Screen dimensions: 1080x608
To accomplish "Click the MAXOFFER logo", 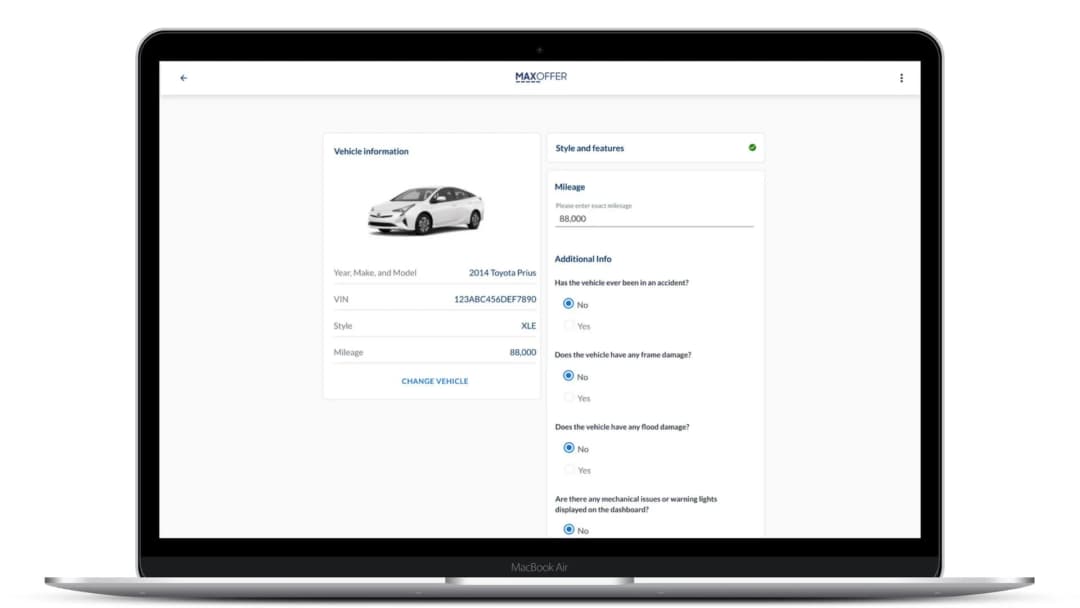I will (x=540, y=75).
